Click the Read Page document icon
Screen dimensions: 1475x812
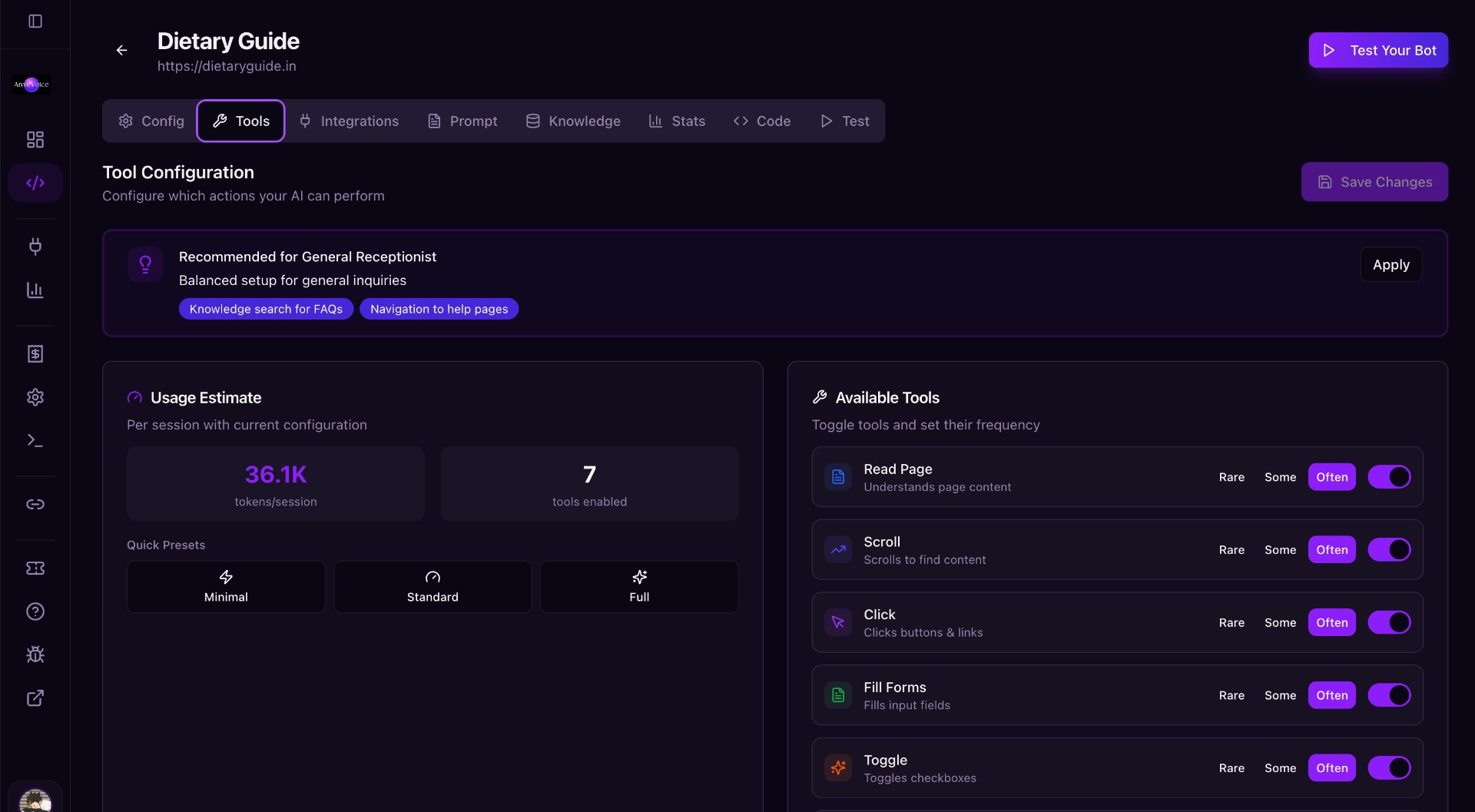[x=838, y=477]
